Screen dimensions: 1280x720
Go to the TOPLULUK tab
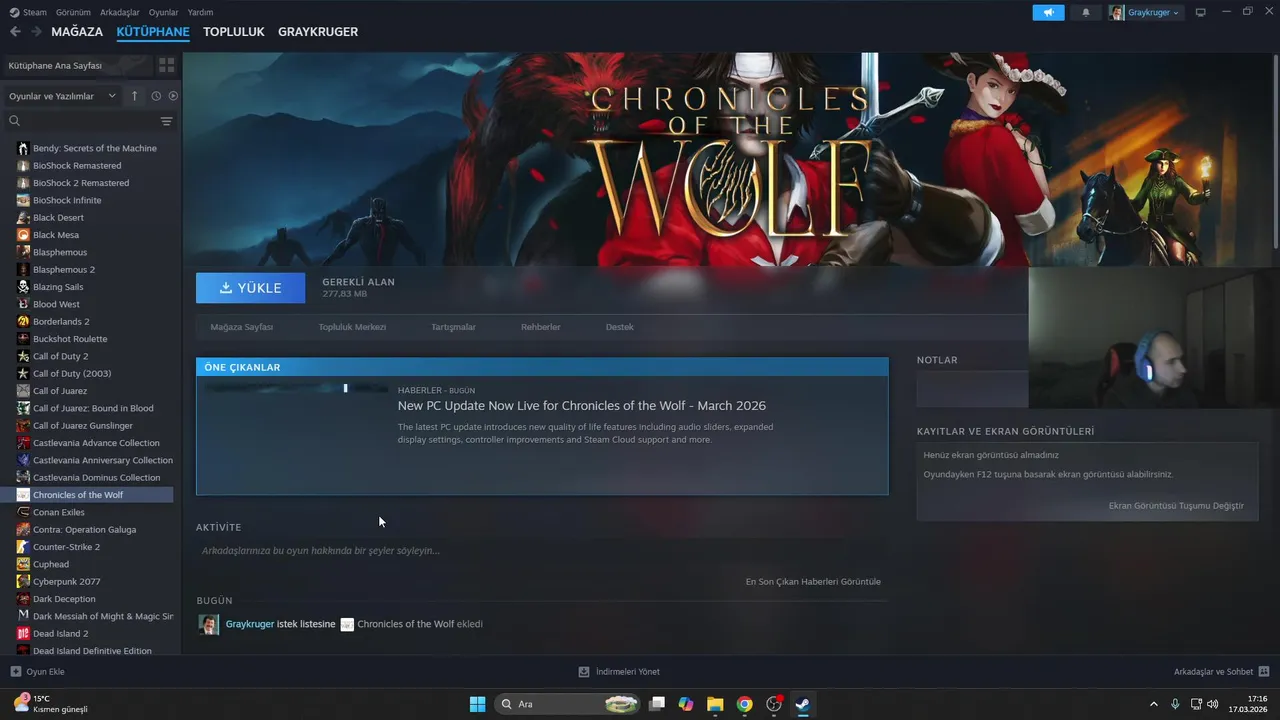(x=234, y=32)
